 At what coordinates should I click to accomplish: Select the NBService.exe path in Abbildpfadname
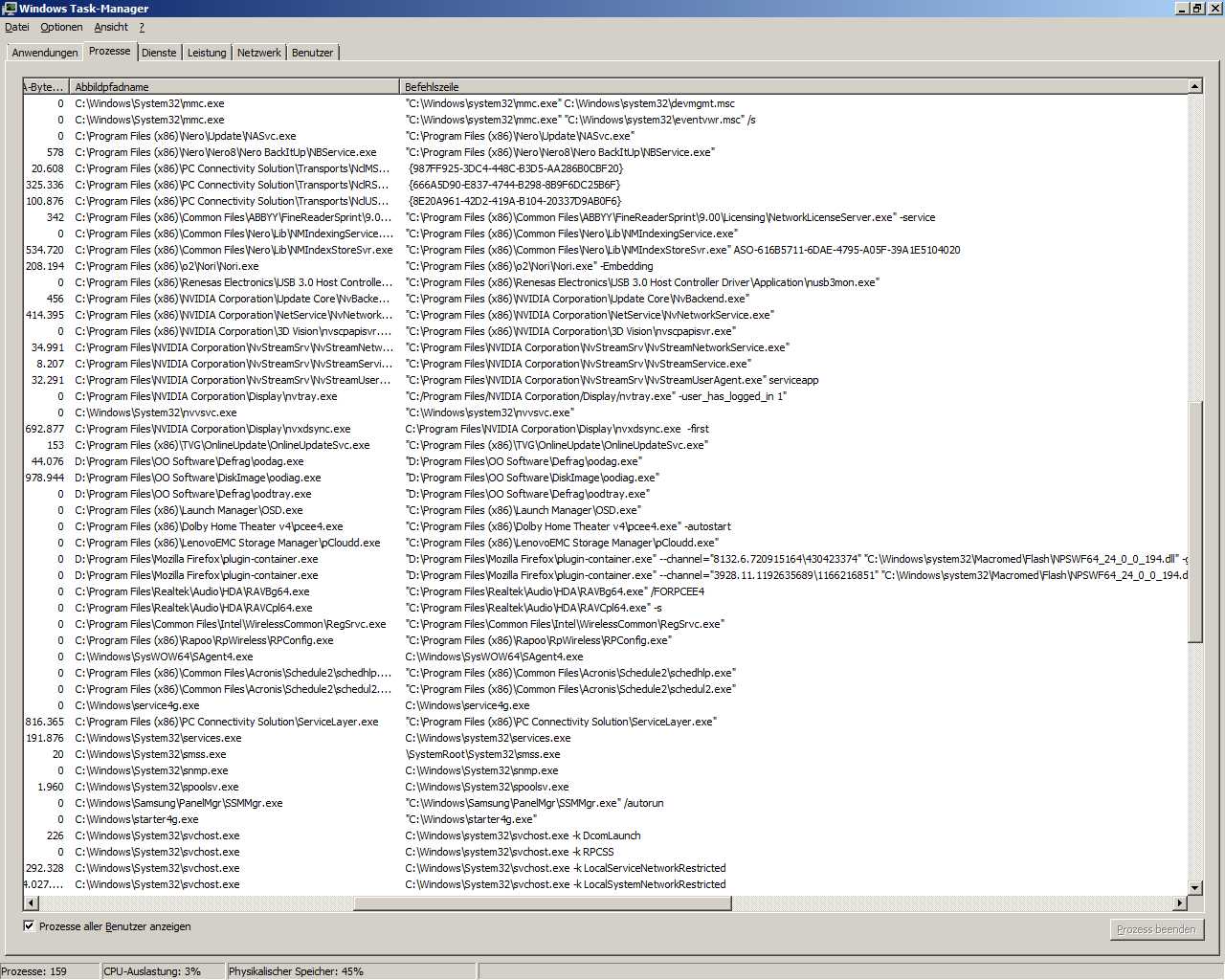[x=226, y=152]
